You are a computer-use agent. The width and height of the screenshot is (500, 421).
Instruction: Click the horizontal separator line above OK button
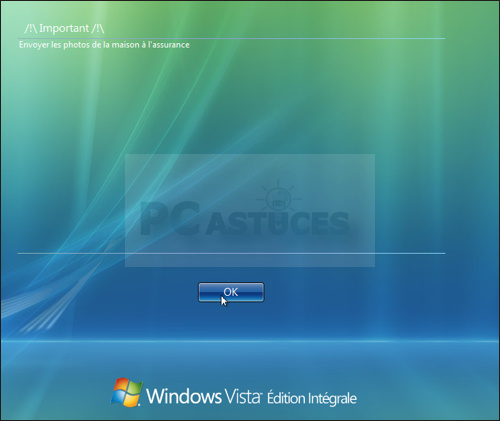pyautogui.click(x=231, y=253)
